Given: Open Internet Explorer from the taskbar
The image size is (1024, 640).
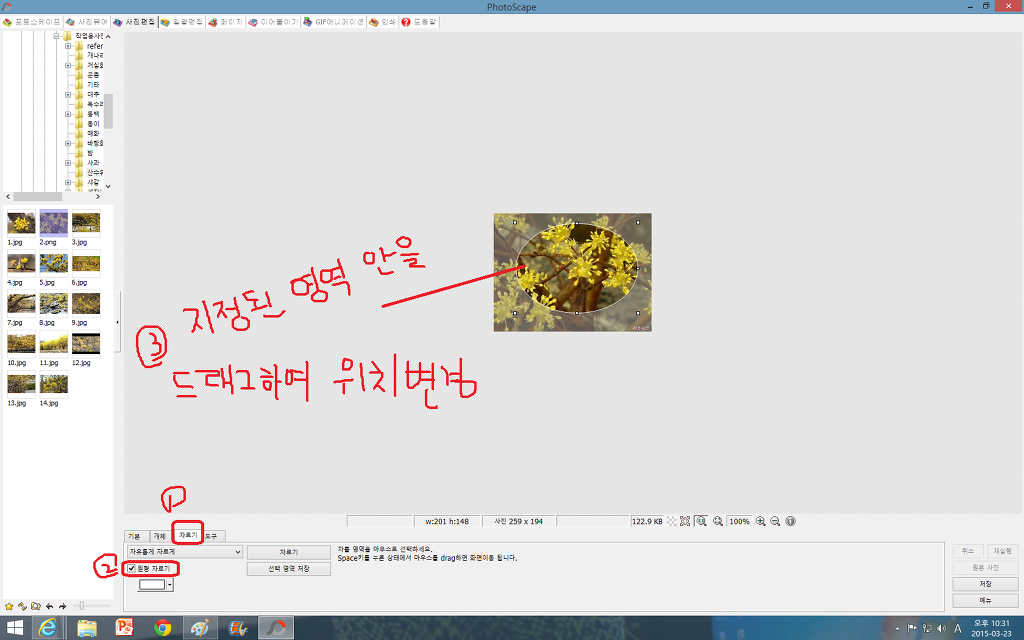Looking at the screenshot, I should point(47,627).
